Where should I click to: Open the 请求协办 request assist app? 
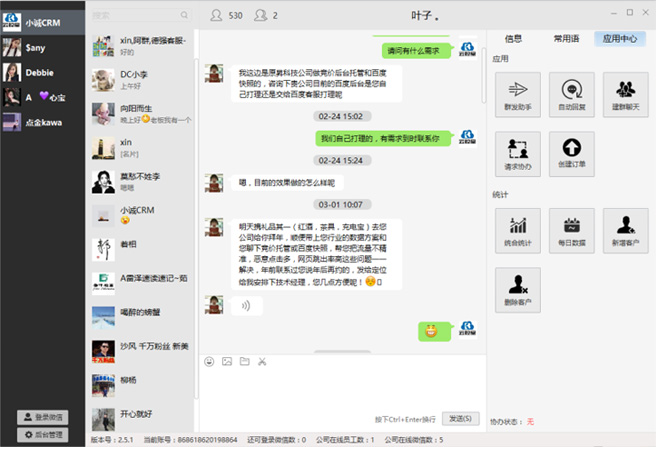(518, 154)
